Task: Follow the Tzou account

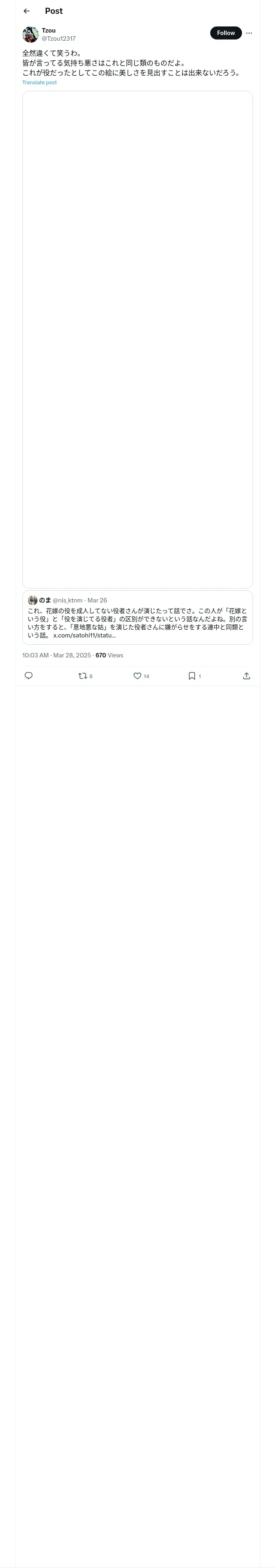Action: pyautogui.click(x=226, y=33)
